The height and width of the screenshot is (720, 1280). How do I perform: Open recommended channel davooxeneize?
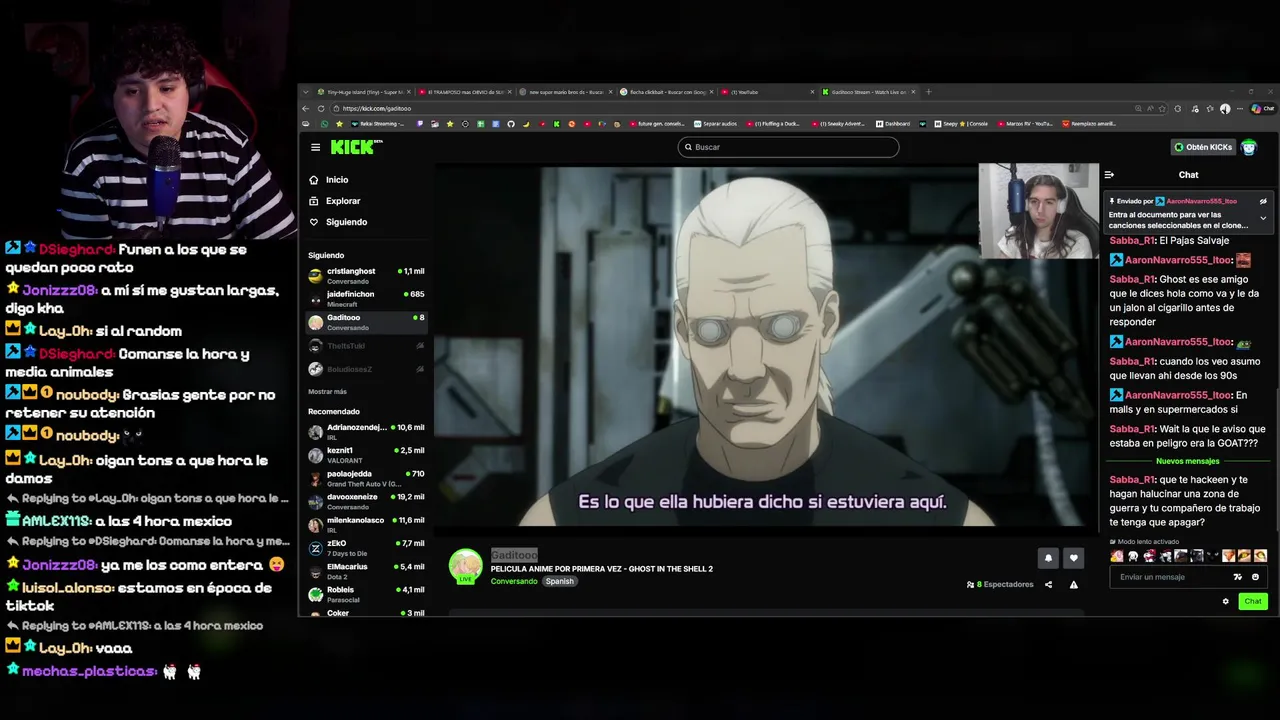(366, 501)
